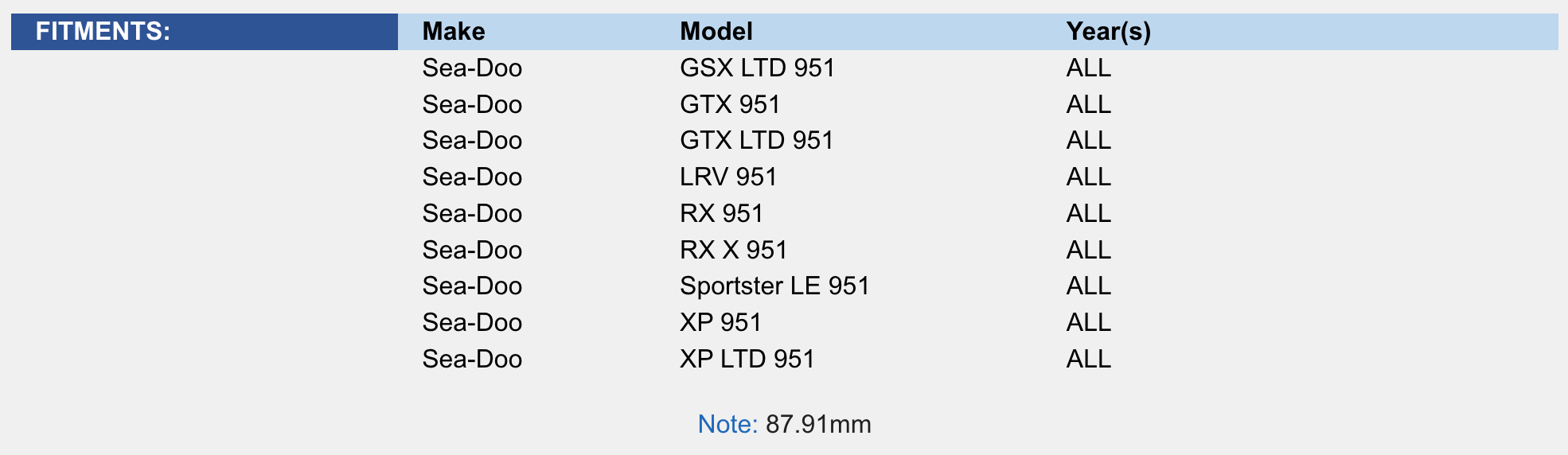Image resolution: width=1568 pixels, height=455 pixels.
Task: Click Sea-Doo make in the RX 951 row
Action: point(472,214)
